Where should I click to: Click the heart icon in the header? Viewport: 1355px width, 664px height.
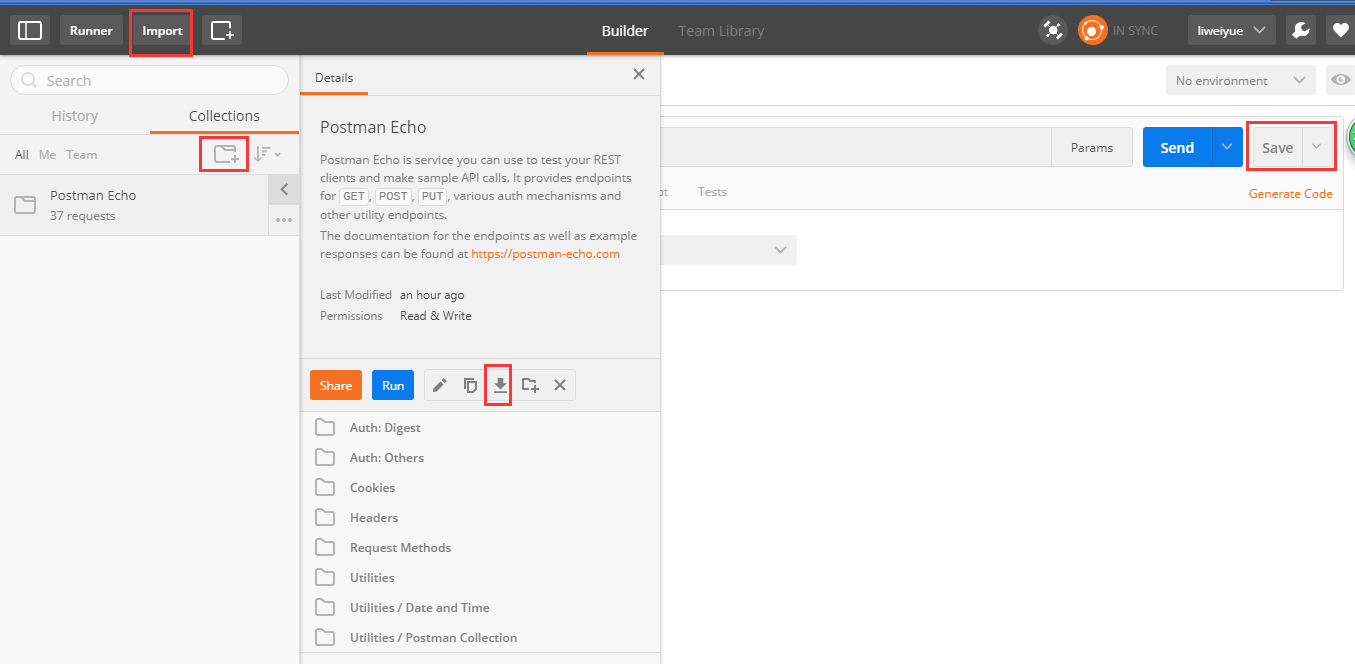coord(1340,31)
